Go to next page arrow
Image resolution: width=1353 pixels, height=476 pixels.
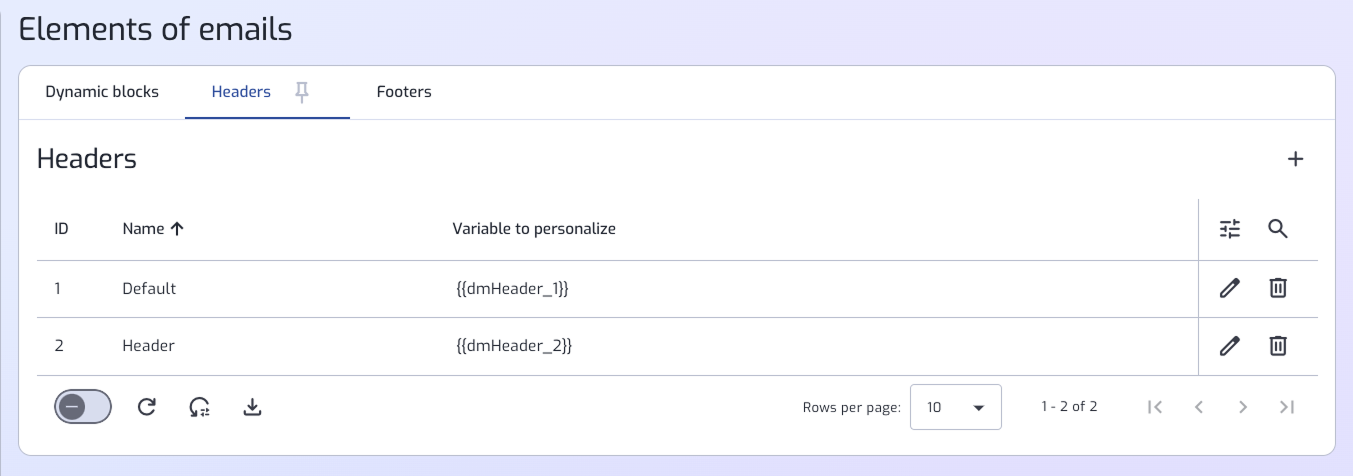1243,407
